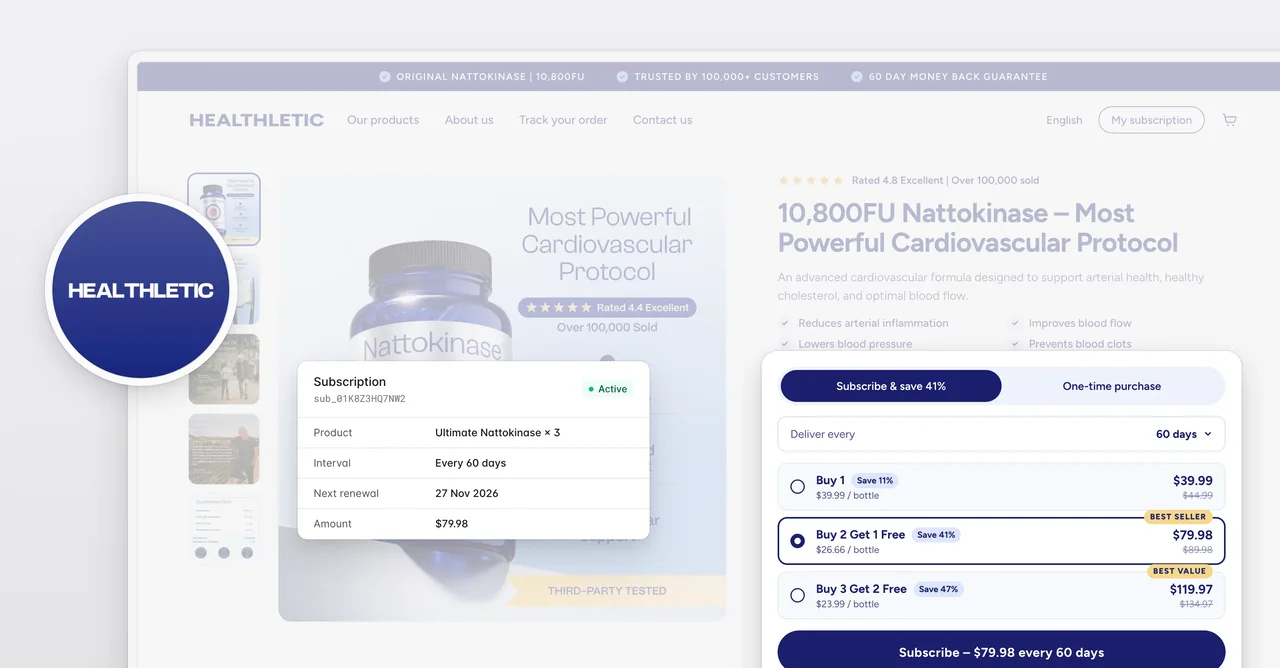
Task: Click the Save 47% badge
Action: coord(938,589)
